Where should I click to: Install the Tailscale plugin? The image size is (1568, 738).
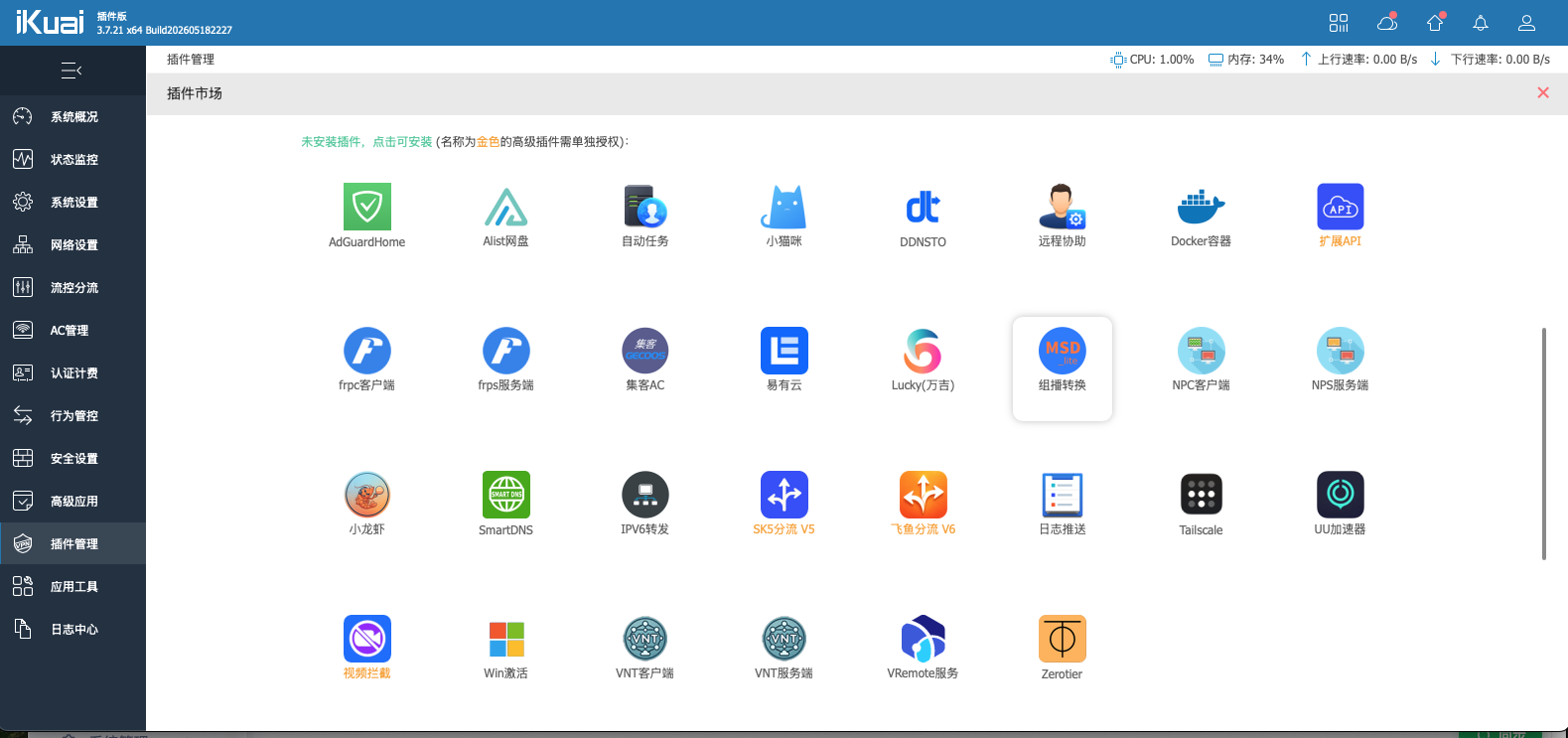point(1202,495)
